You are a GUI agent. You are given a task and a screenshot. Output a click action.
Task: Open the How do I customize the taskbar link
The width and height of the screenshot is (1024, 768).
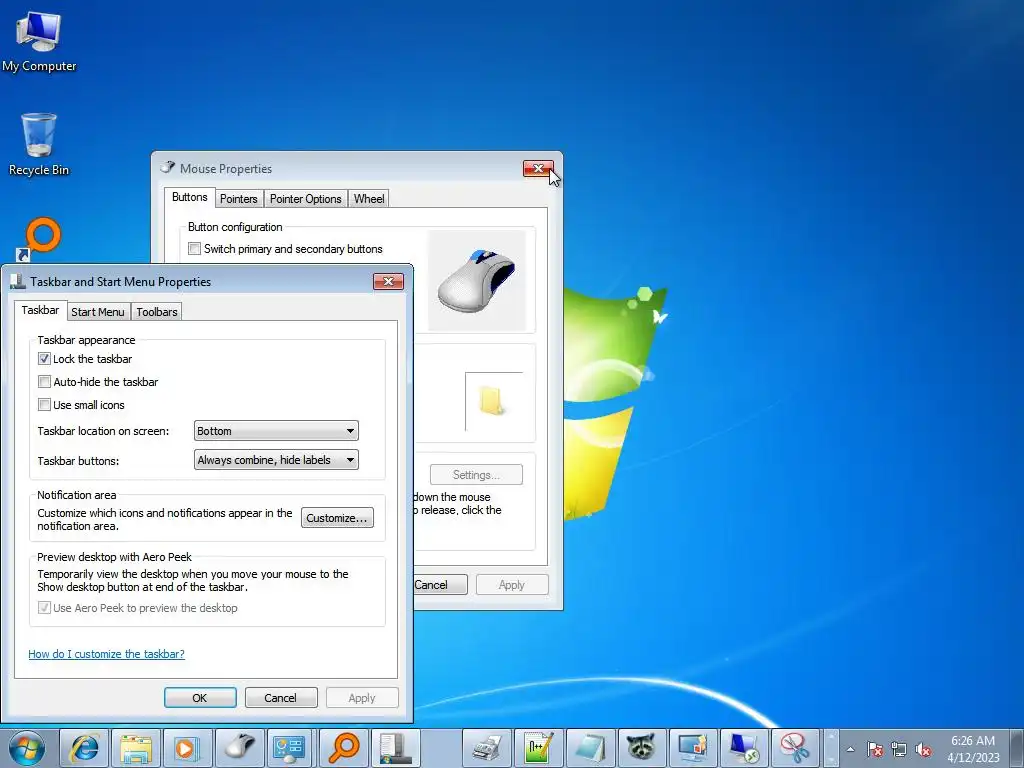pos(106,654)
